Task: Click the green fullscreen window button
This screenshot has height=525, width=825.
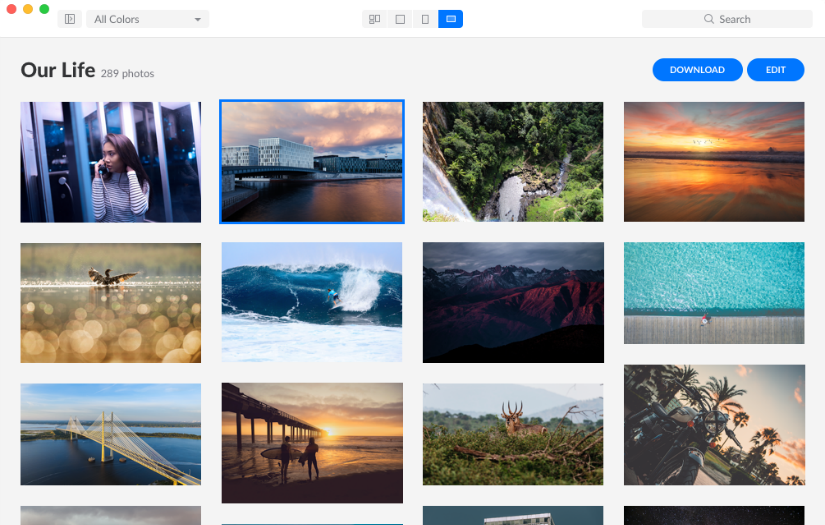Action: point(44,9)
